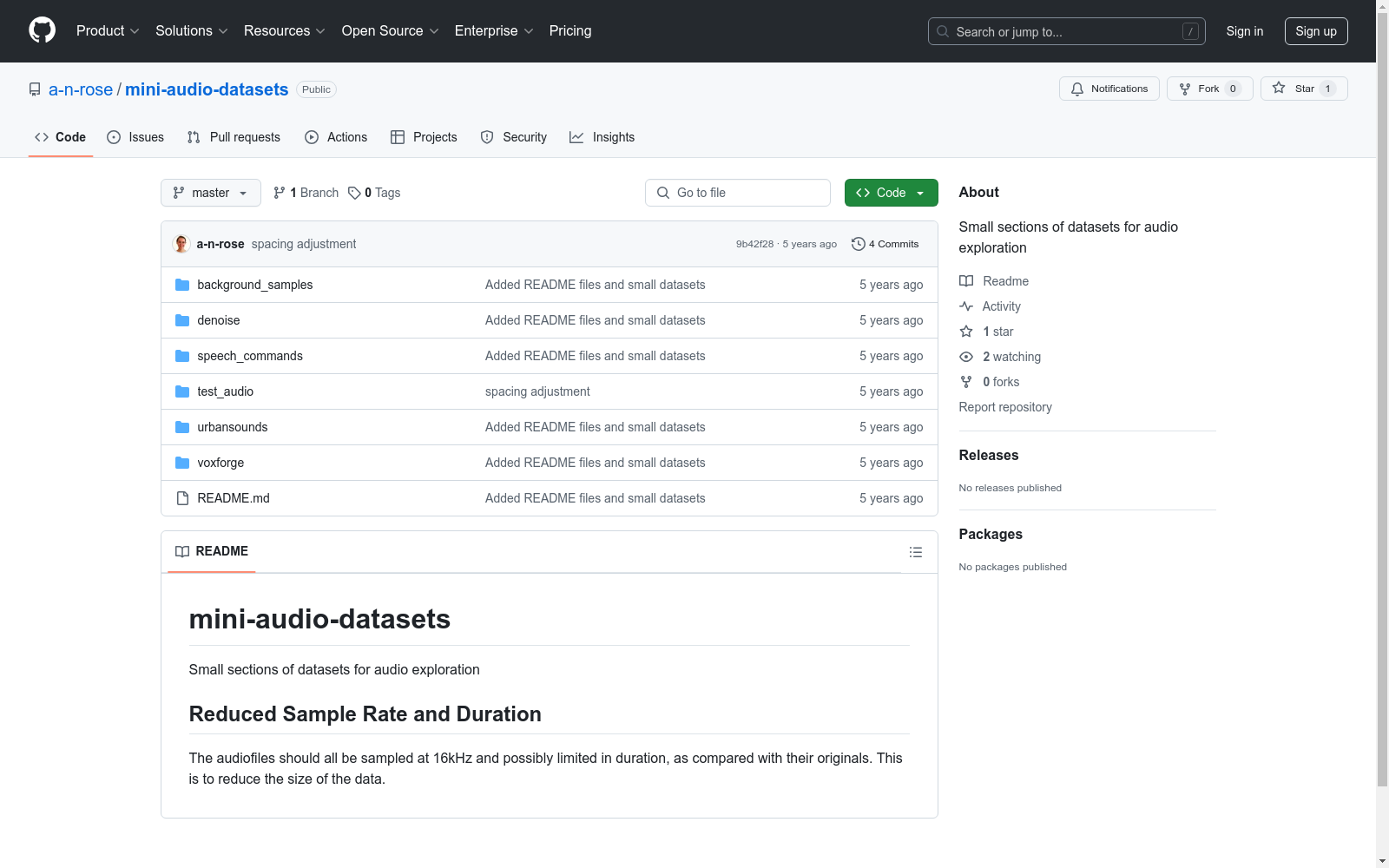Click the repository icon before a-n-rose
Image resolution: width=1389 pixels, height=868 pixels.
click(35, 89)
